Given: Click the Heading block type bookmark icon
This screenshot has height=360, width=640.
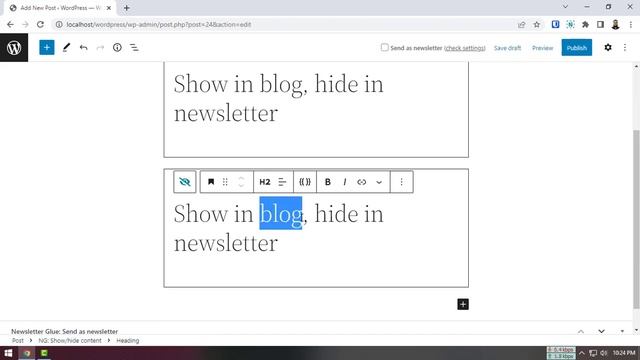Looking at the screenshot, I should 211,182.
